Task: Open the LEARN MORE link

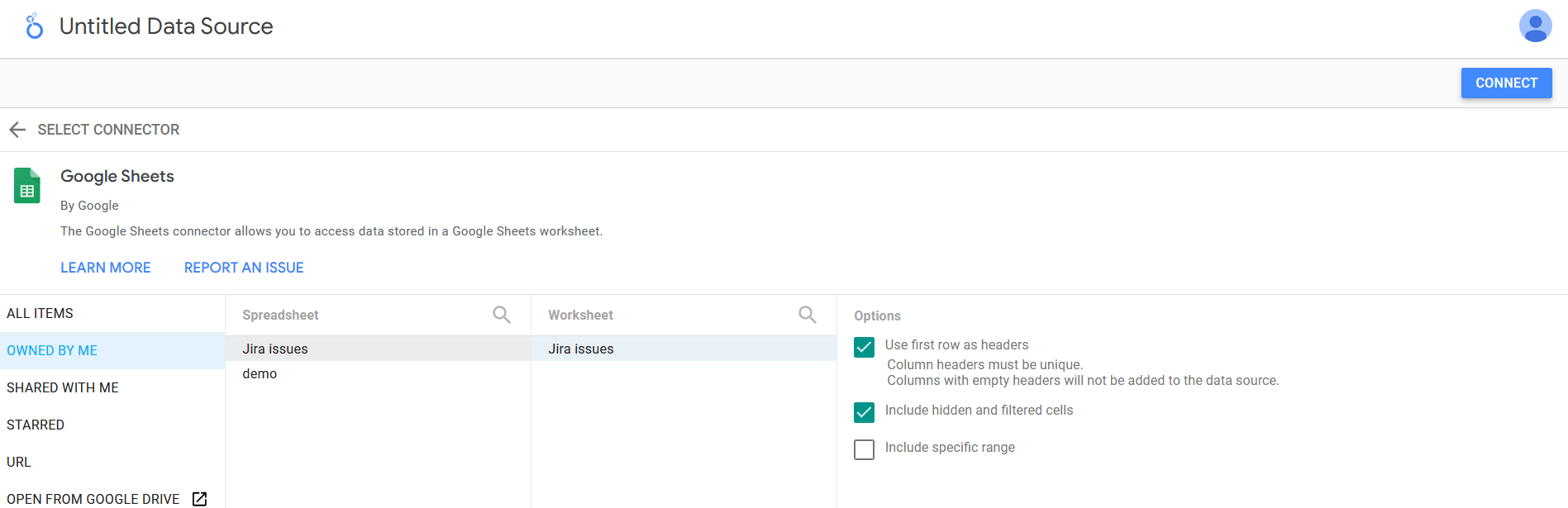Action: click(106, 268)
